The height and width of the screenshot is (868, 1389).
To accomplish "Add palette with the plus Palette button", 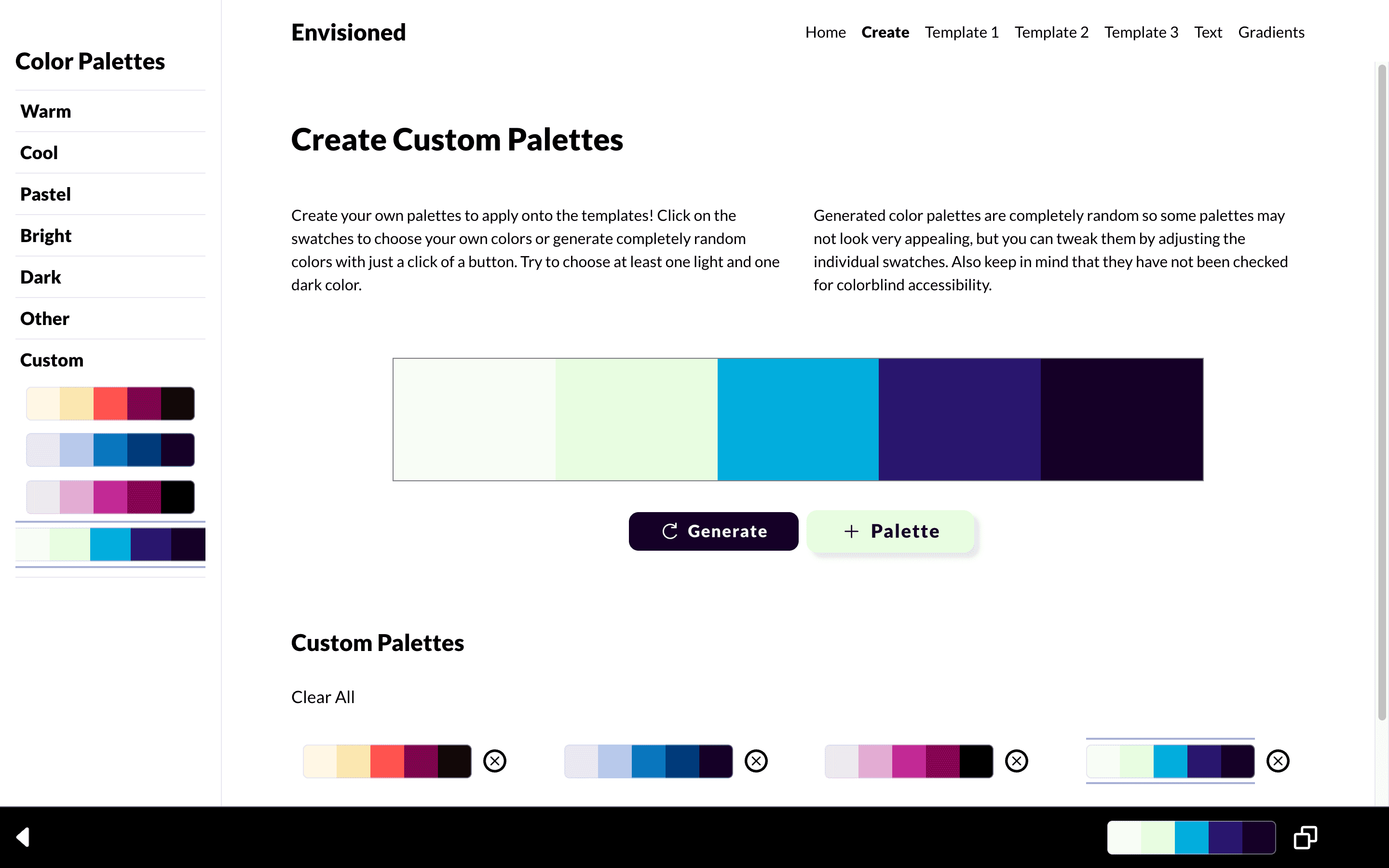I will [891, 531].
